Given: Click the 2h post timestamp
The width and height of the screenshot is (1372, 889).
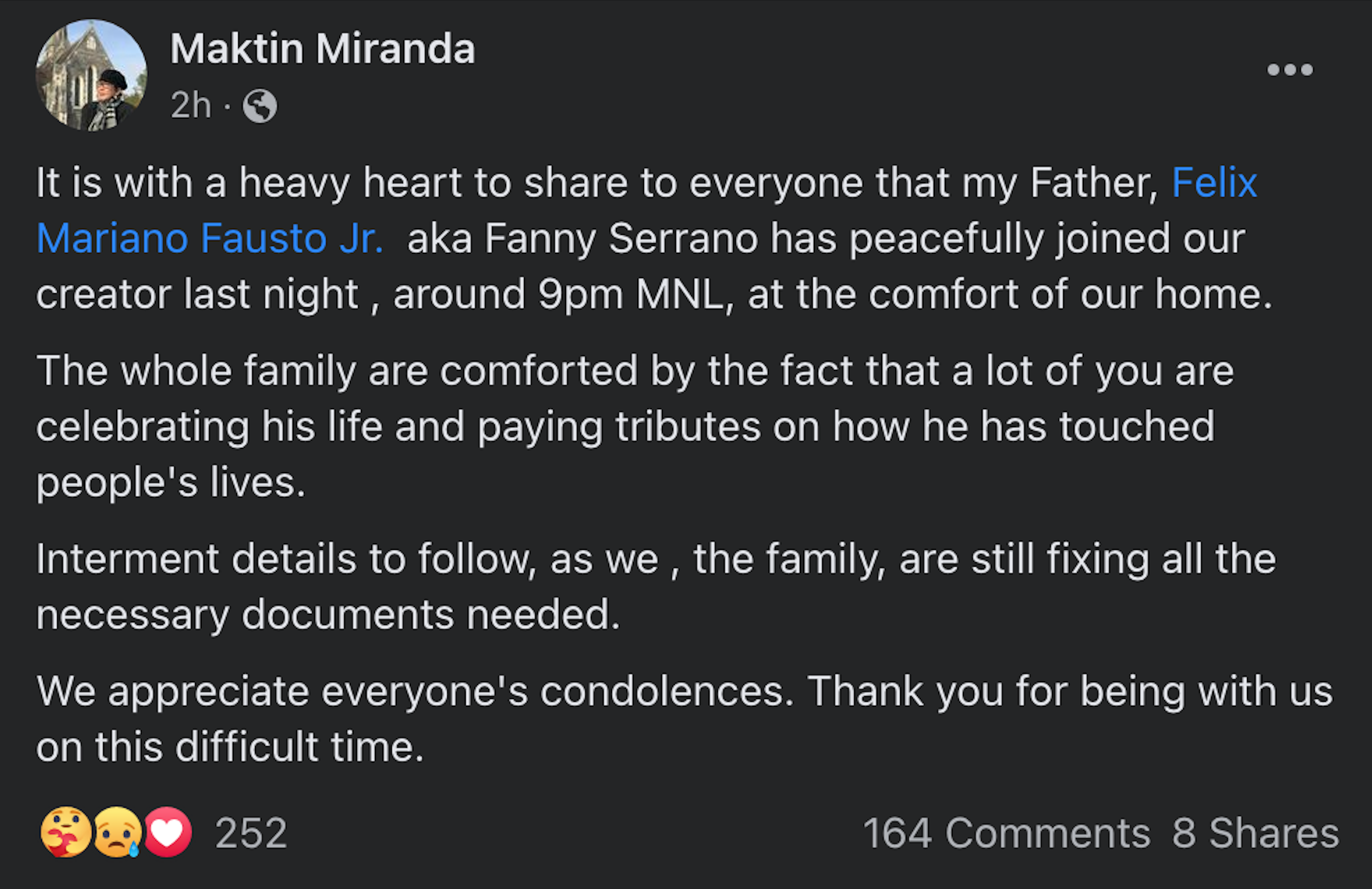Looking at the screenshot, I should tap(190, 105).
